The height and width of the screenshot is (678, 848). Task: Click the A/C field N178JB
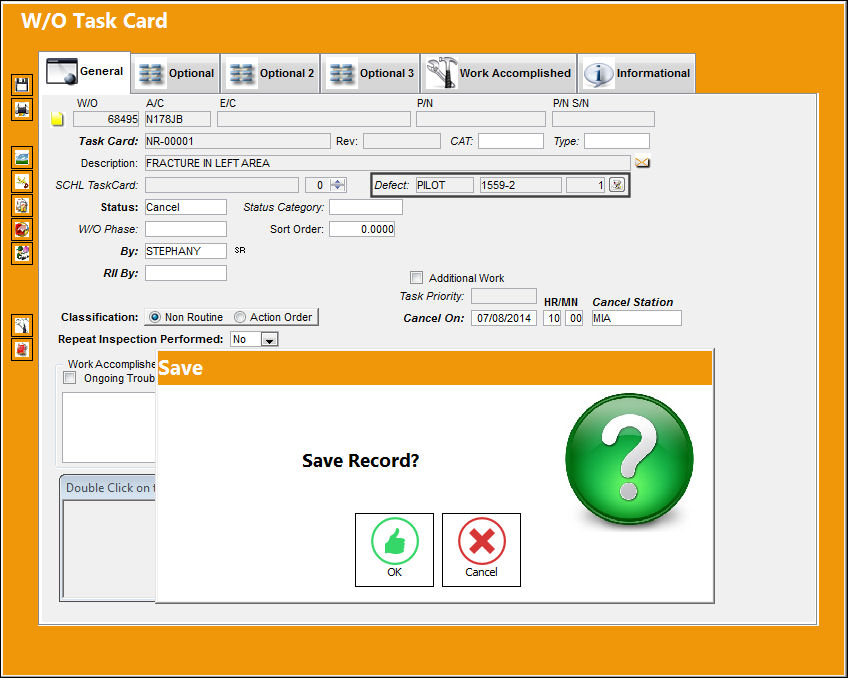pyautogui.click(x=178, y=119)
